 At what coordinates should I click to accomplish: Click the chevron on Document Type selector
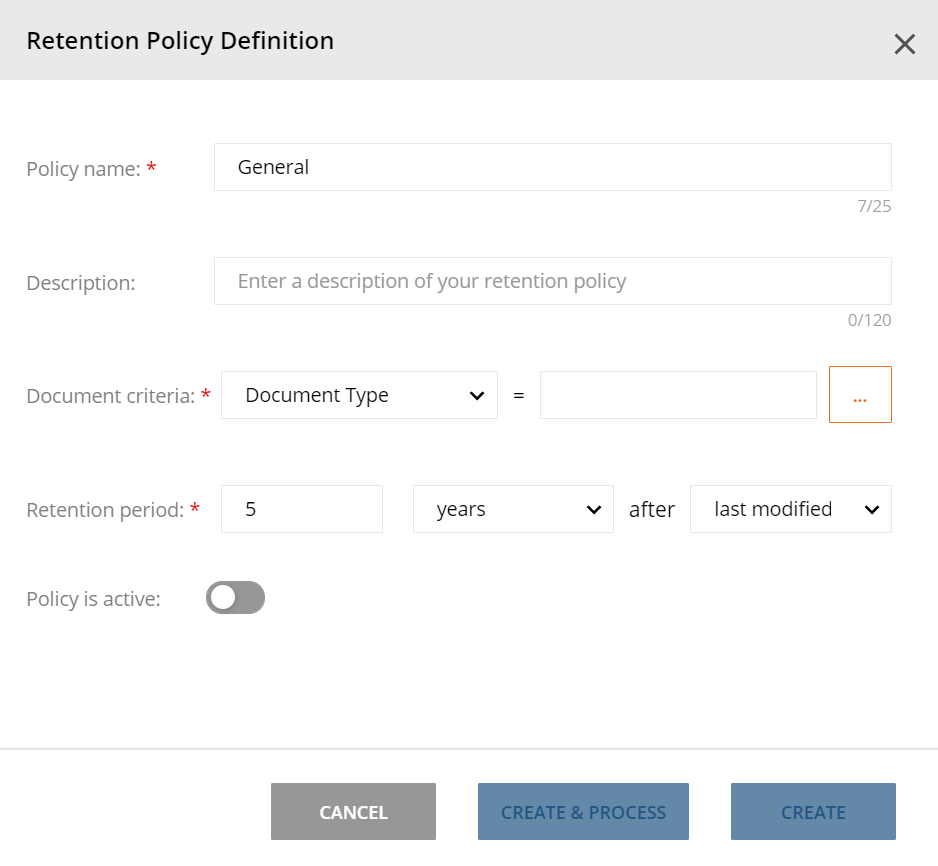pyautogui.click(x=478, y=395)
